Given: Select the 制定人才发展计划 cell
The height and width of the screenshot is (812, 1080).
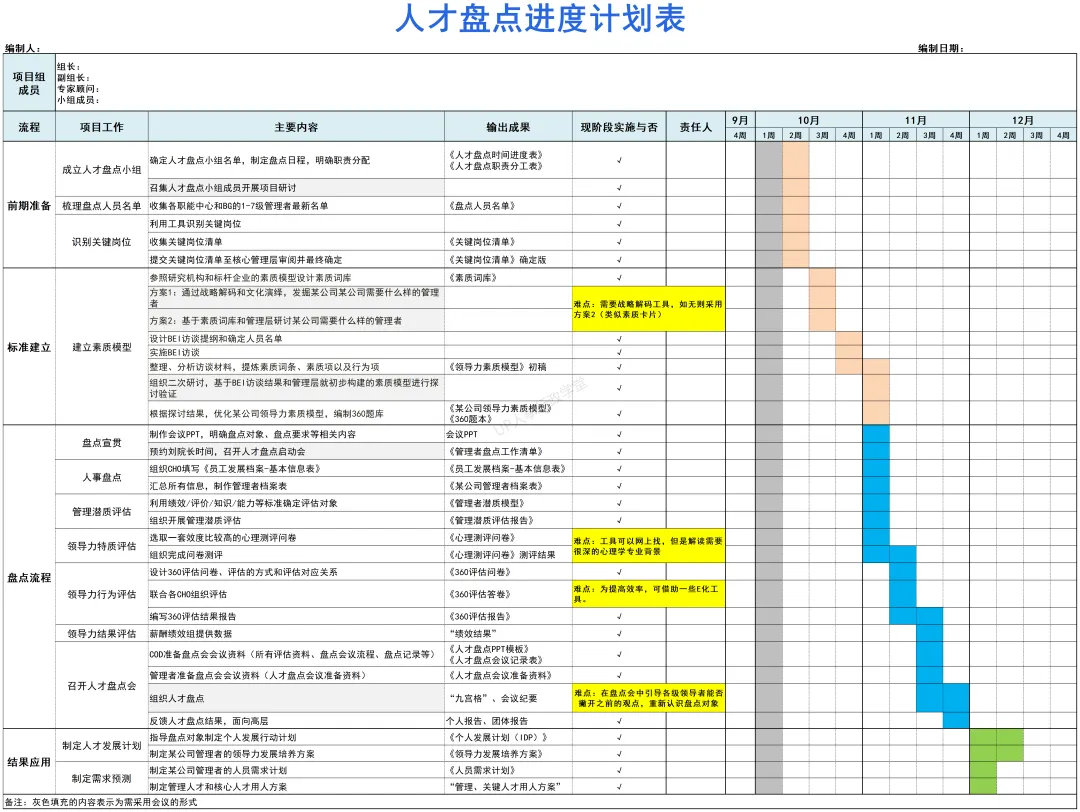Looking at the screenshot, I should tap(102, 746).
